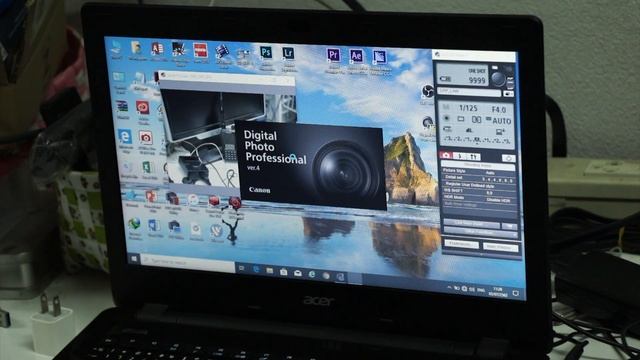Click the 9999 shots remaining display
Image resolution: width=640 pixels, height=360 pixels.
(x=477, y=80)
